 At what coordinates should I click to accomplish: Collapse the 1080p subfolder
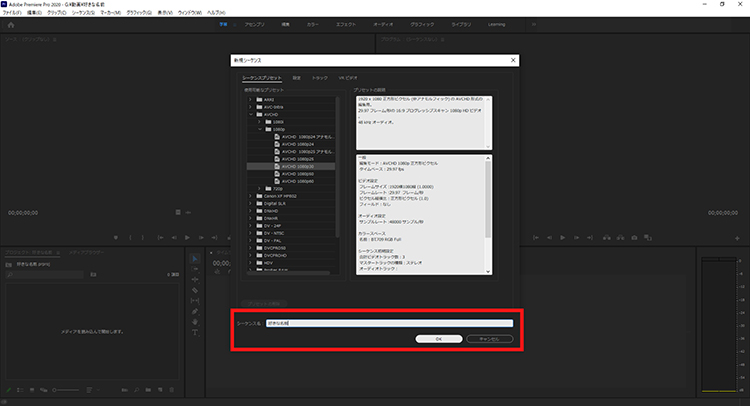(x=259, y=130)
